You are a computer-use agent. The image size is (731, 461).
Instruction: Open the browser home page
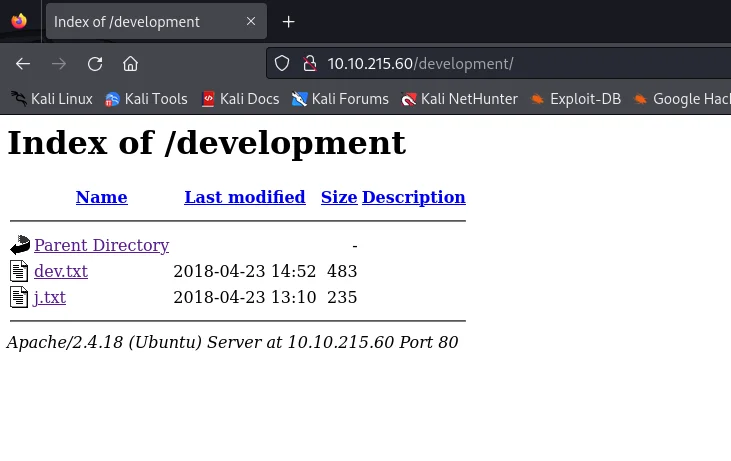pos(131,64)
